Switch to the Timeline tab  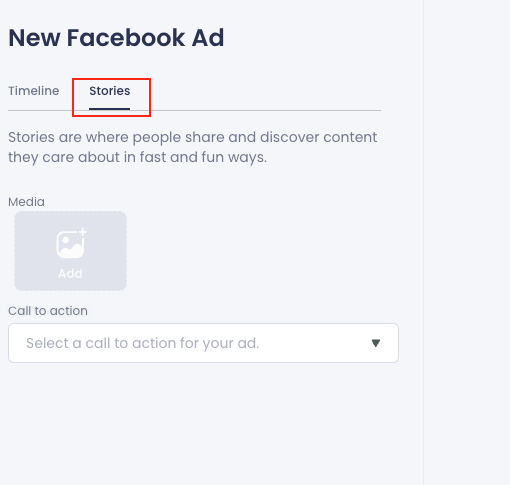[x=34, y=91]
